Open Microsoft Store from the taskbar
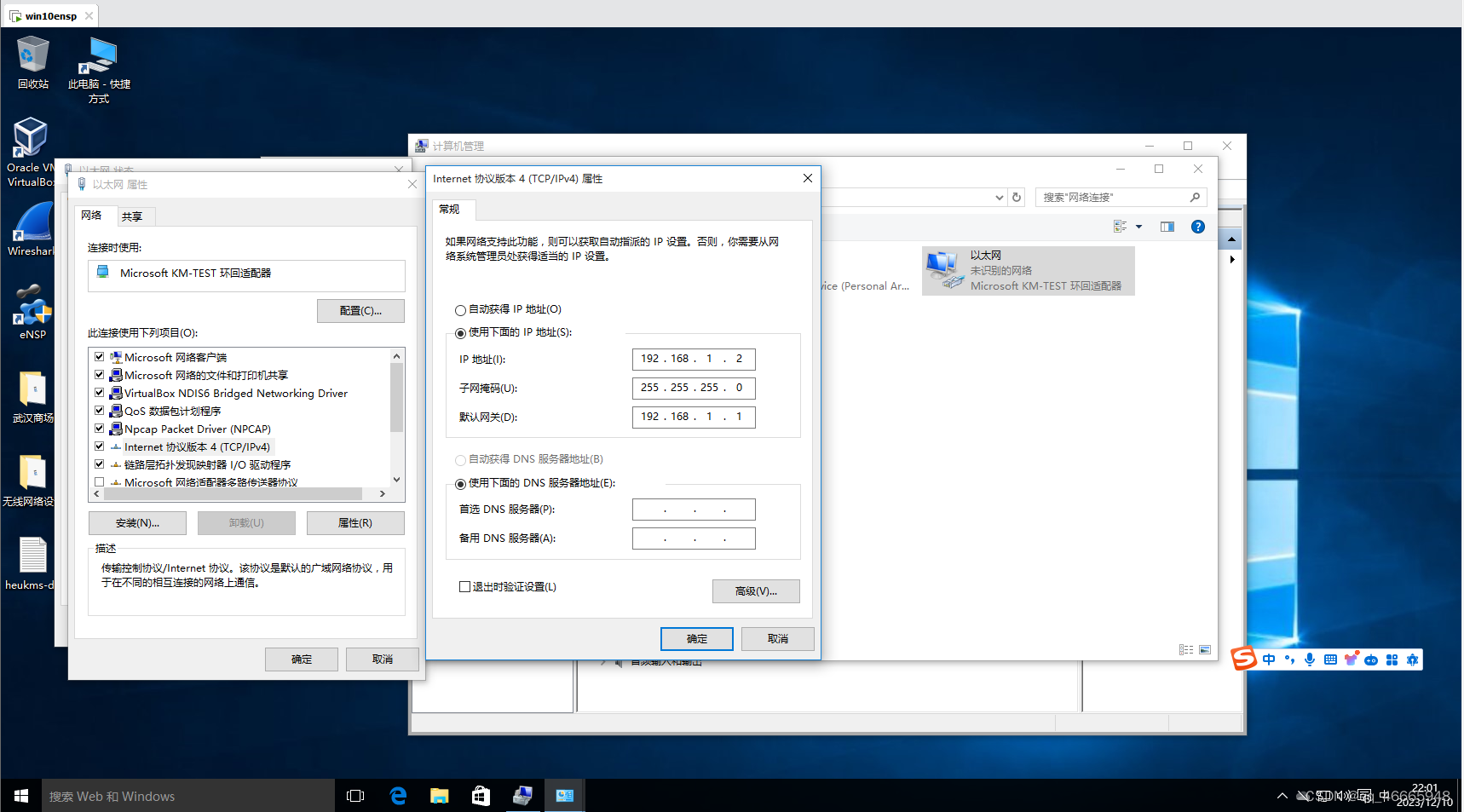Viewport: 1464px width, 812px height. [x=480, y=795]
